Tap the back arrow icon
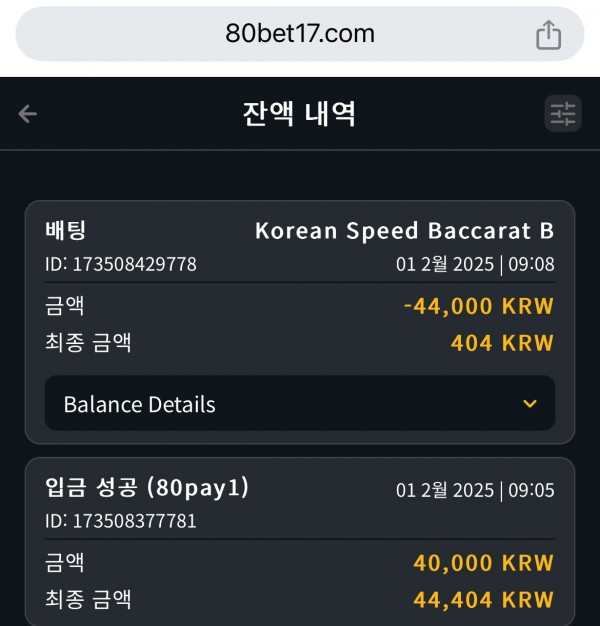This screenshot has width=600, height=626. pos(28,114)
